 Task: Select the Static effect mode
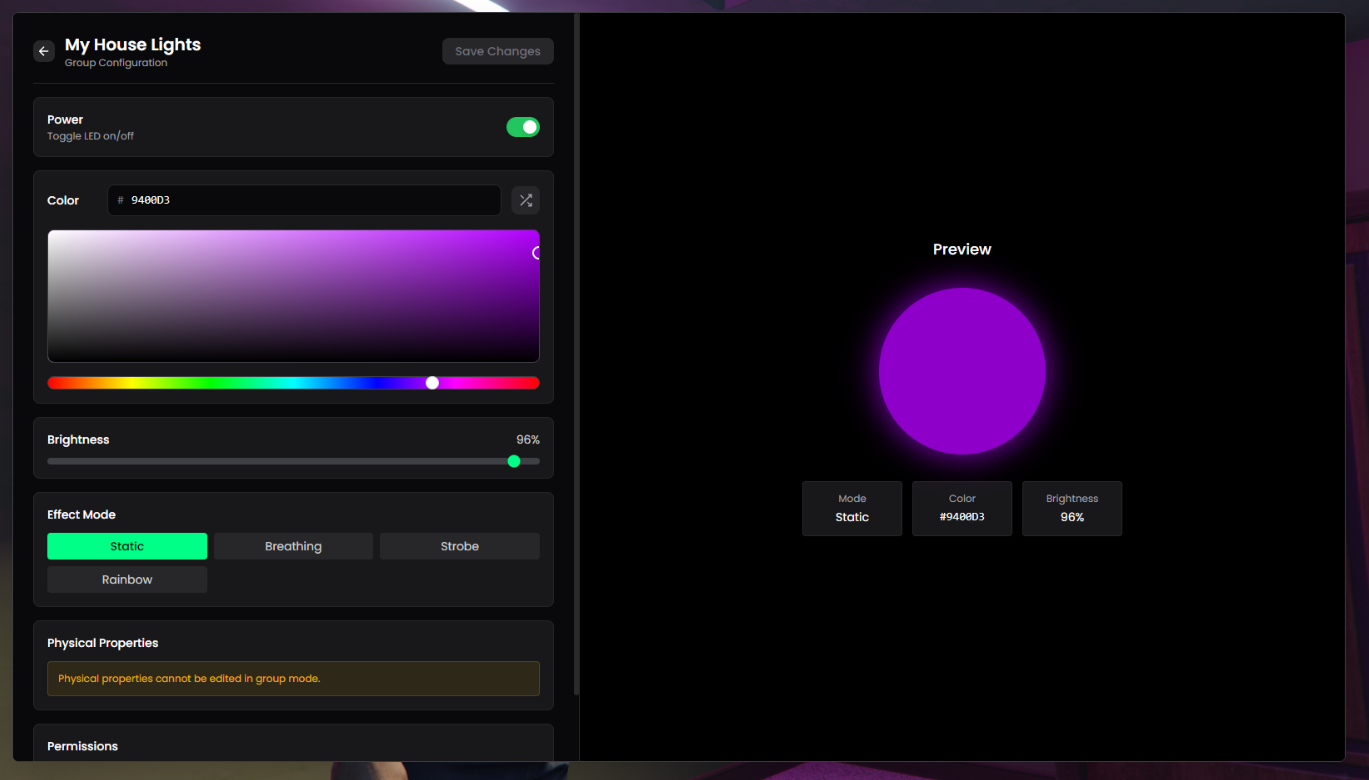[x=127, y=546]
